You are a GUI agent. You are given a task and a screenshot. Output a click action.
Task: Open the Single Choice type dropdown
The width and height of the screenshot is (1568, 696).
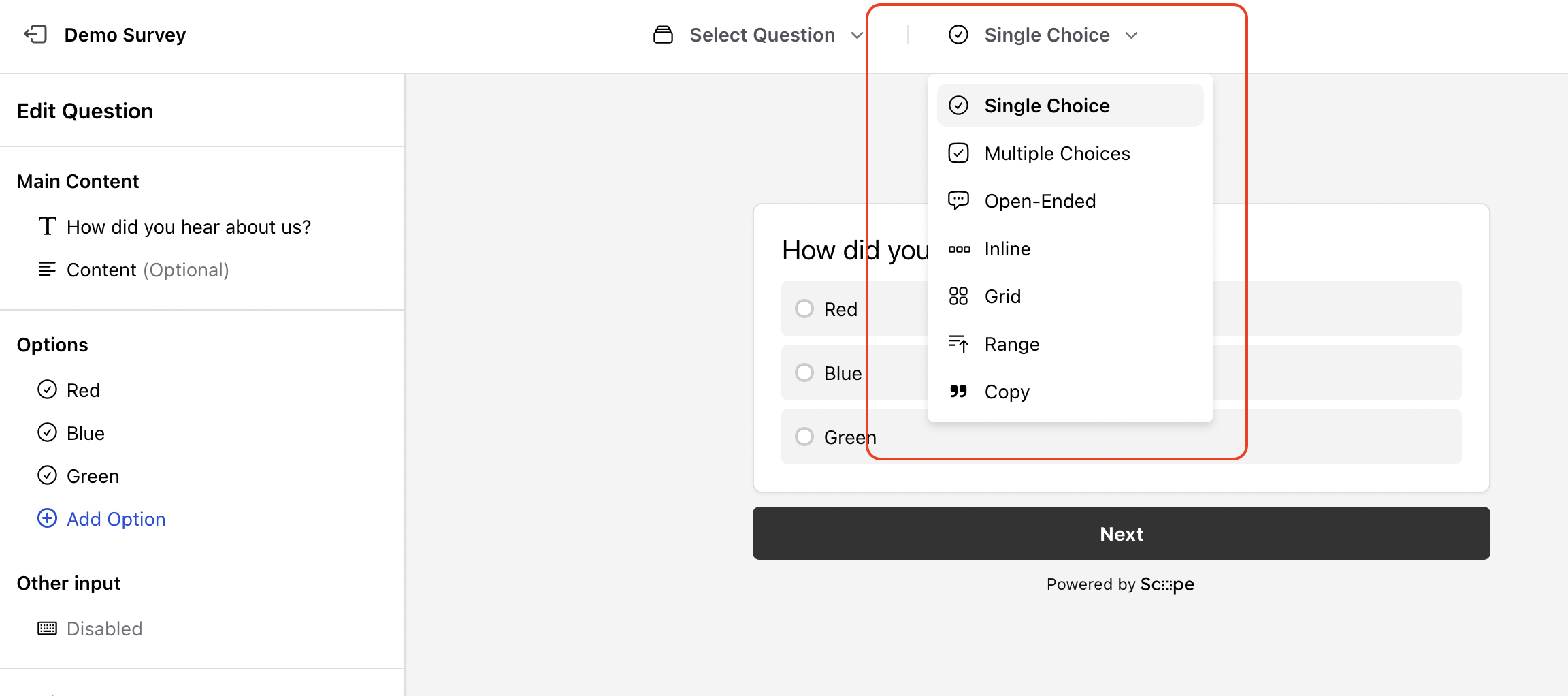(x=1046, y=35)
